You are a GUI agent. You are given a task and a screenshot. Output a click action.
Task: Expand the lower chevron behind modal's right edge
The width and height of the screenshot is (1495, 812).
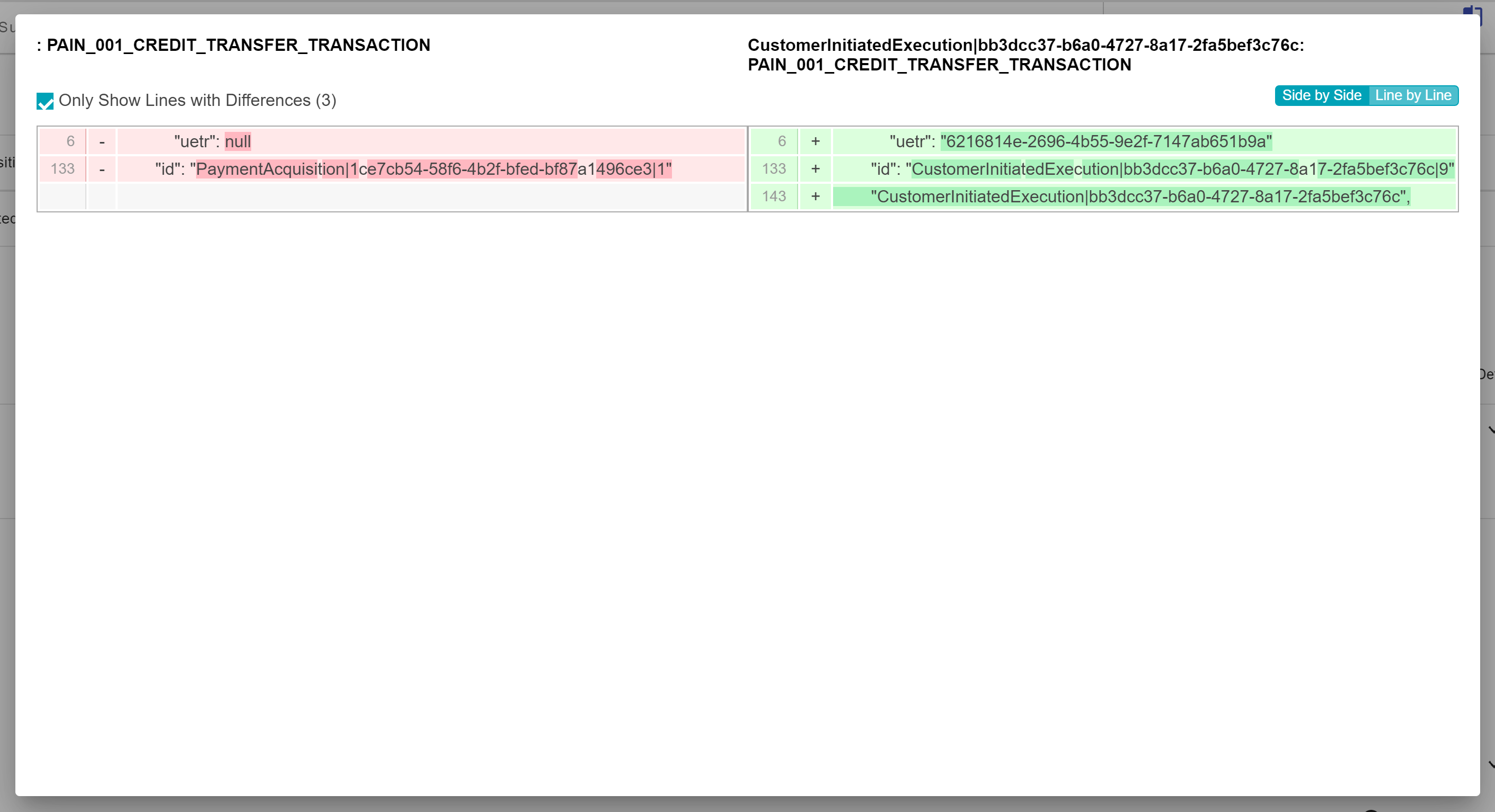click(1490, 765)
